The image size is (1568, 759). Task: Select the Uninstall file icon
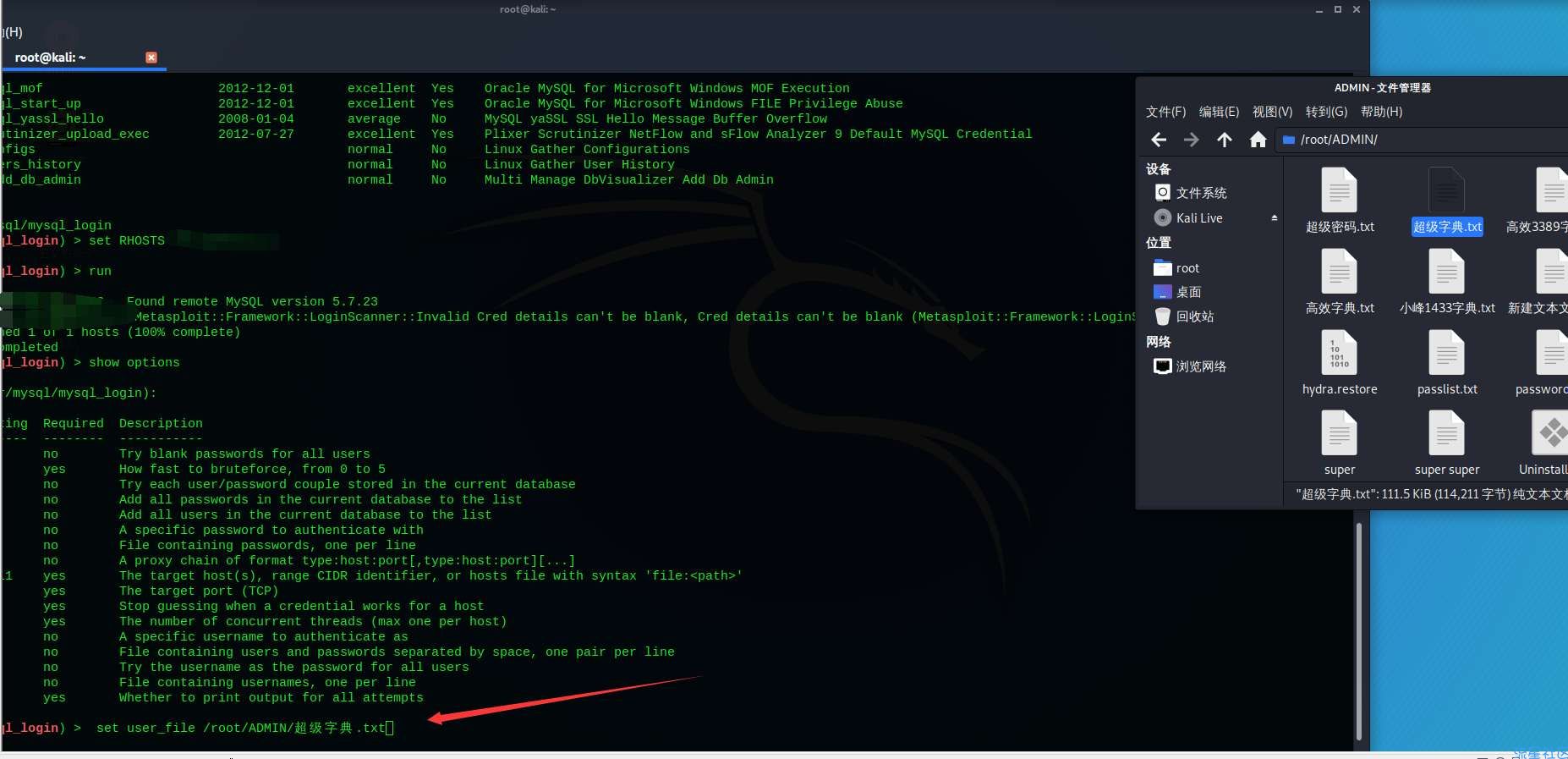[1551, 432]
